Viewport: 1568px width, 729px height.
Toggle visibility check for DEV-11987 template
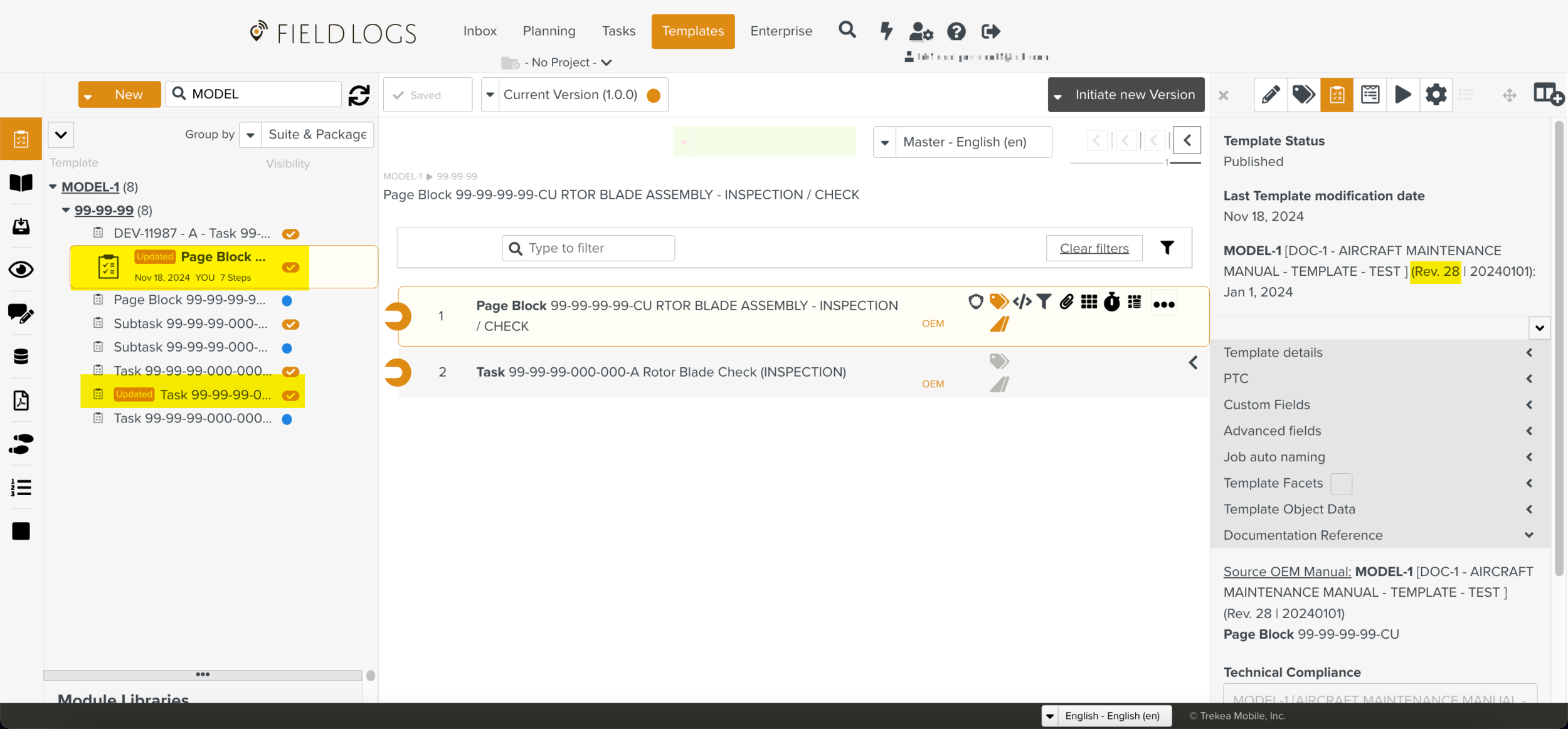tap(290, 234)
